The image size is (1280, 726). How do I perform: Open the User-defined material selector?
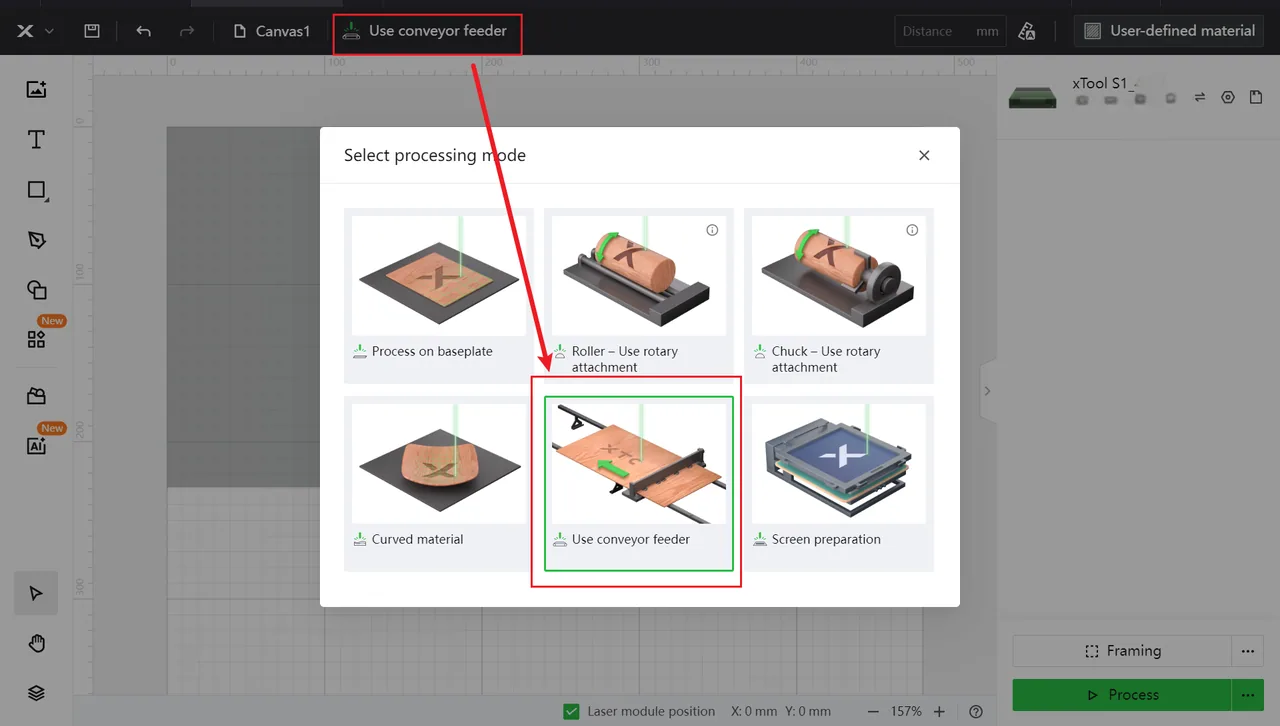tap(1170, 31)
